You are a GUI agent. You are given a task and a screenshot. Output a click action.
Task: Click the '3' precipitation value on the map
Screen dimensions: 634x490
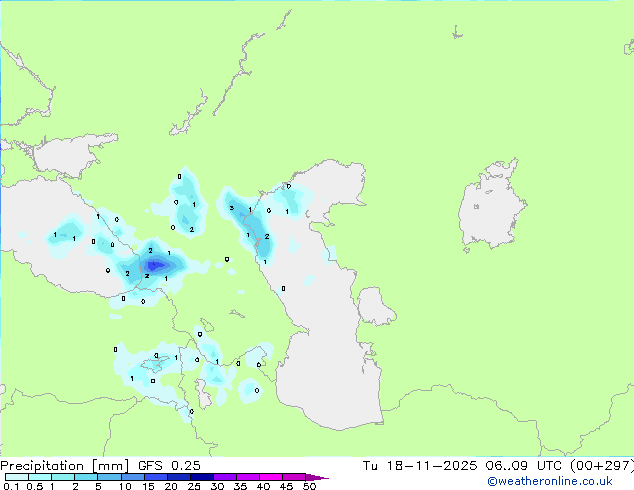coord(231,208)
